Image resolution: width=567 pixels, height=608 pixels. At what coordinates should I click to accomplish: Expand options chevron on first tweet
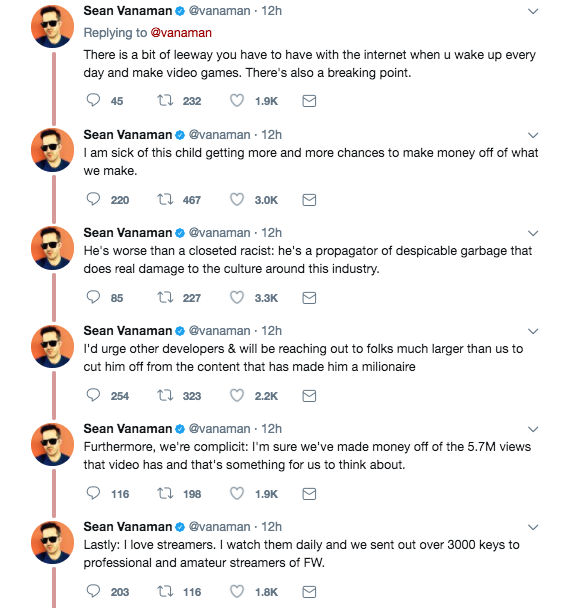pos(533,11)
